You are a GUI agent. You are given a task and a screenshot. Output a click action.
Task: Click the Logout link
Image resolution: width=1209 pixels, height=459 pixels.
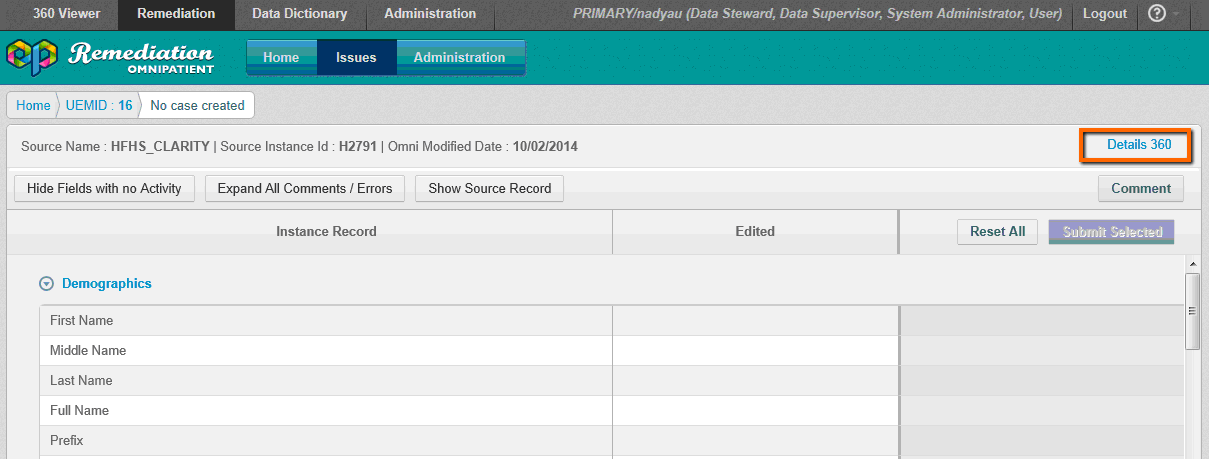(1104, 14)
